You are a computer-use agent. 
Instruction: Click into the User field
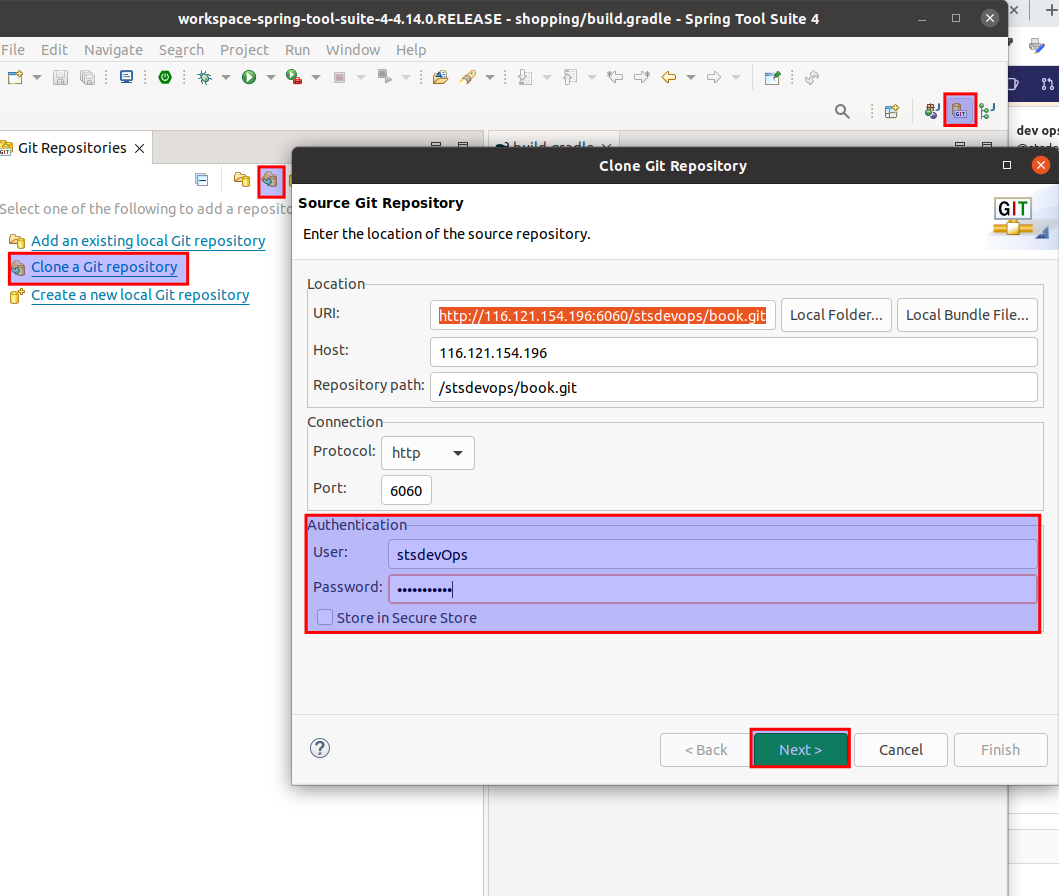713,554
